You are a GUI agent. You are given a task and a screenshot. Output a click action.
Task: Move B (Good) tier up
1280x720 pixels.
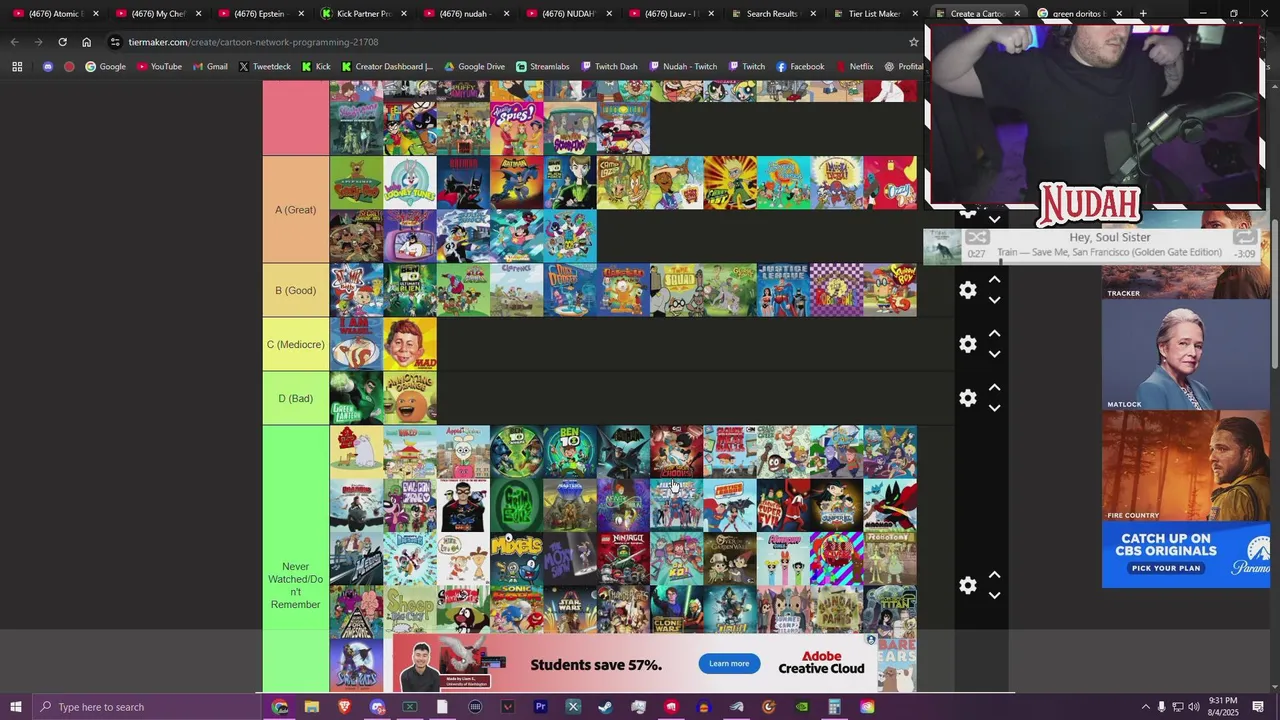994,280
